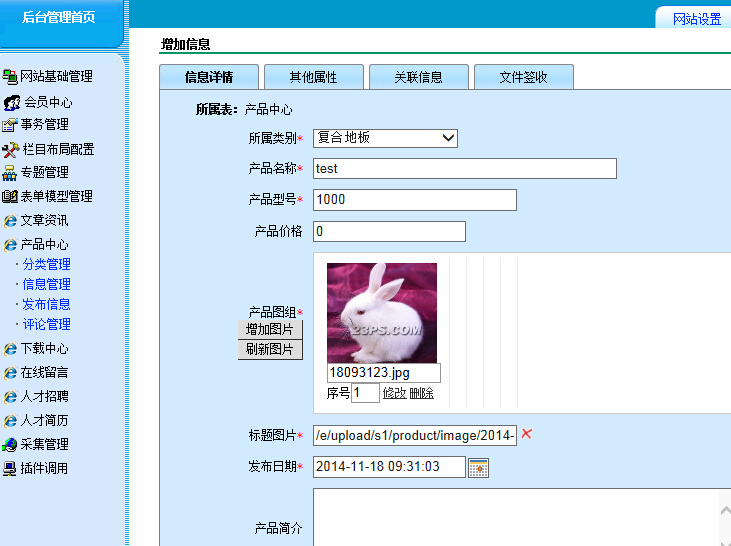Click the 网站基础管理 sidebar icon
This screenshot has height=546, width=731.
tap(10, 77)
